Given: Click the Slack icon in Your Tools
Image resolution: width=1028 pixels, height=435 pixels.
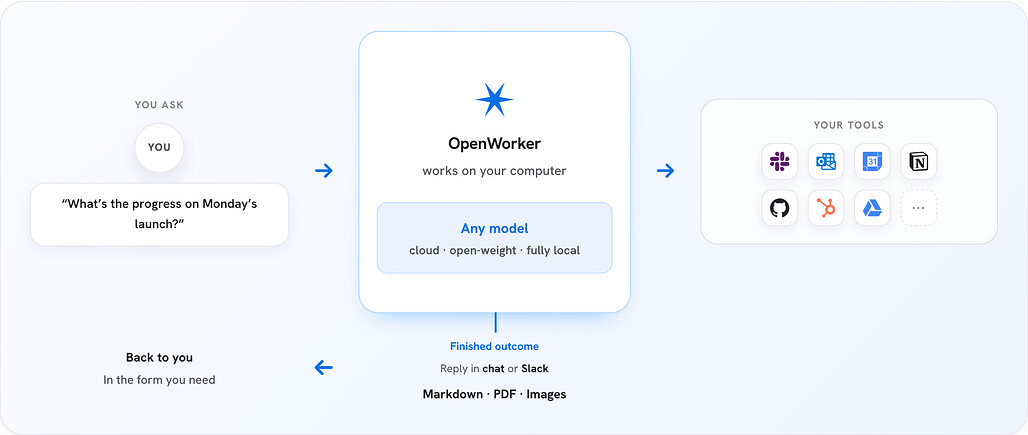Looking at the screenshot, I should click(x=780, y=161).
